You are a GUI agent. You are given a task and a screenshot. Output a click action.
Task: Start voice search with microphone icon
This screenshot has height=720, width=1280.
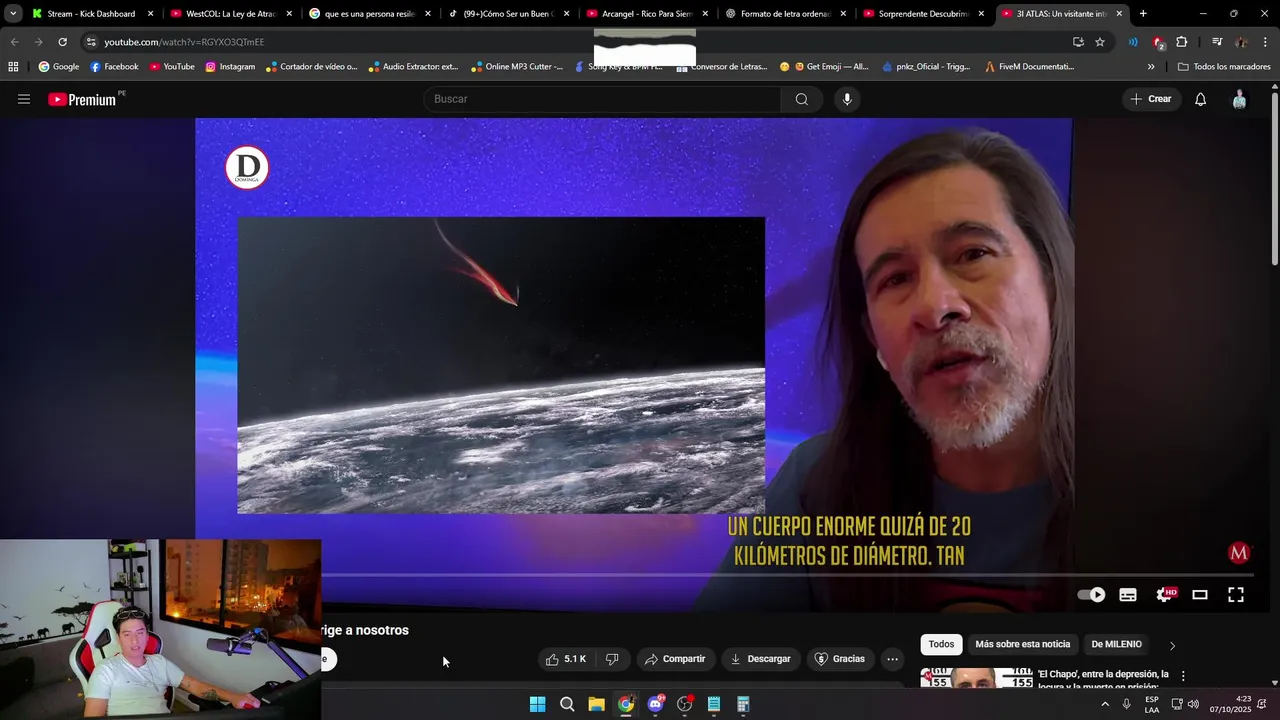(x=847, y=99)
